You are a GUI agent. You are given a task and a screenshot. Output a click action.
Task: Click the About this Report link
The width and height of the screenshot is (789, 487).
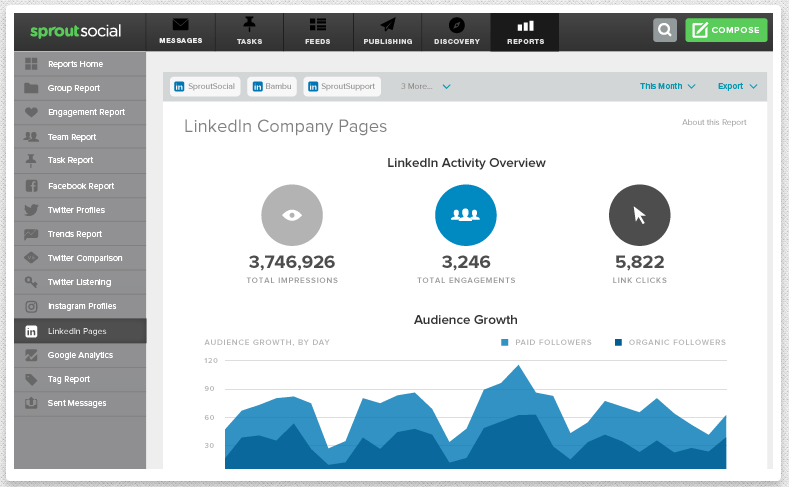click(x=714, y=122)
